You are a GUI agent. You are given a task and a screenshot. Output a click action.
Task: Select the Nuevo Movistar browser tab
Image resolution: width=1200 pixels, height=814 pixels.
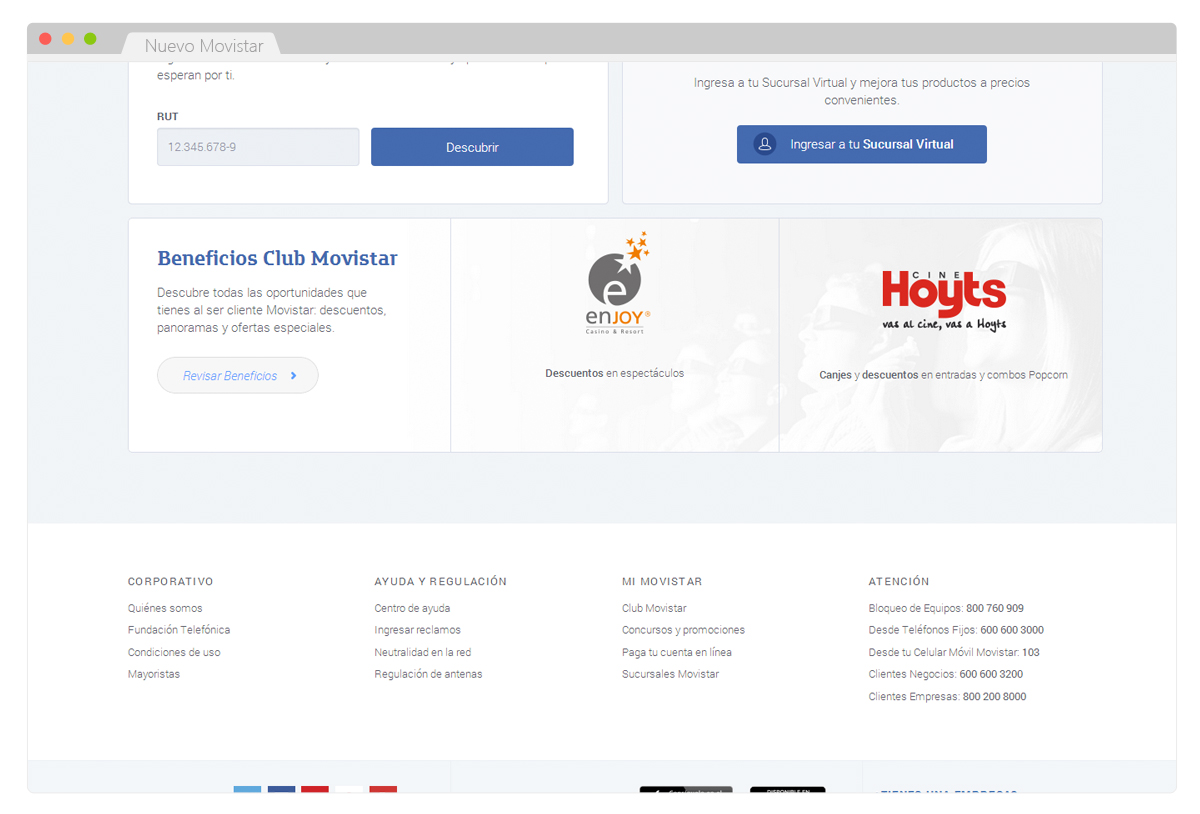coord(203,45)
